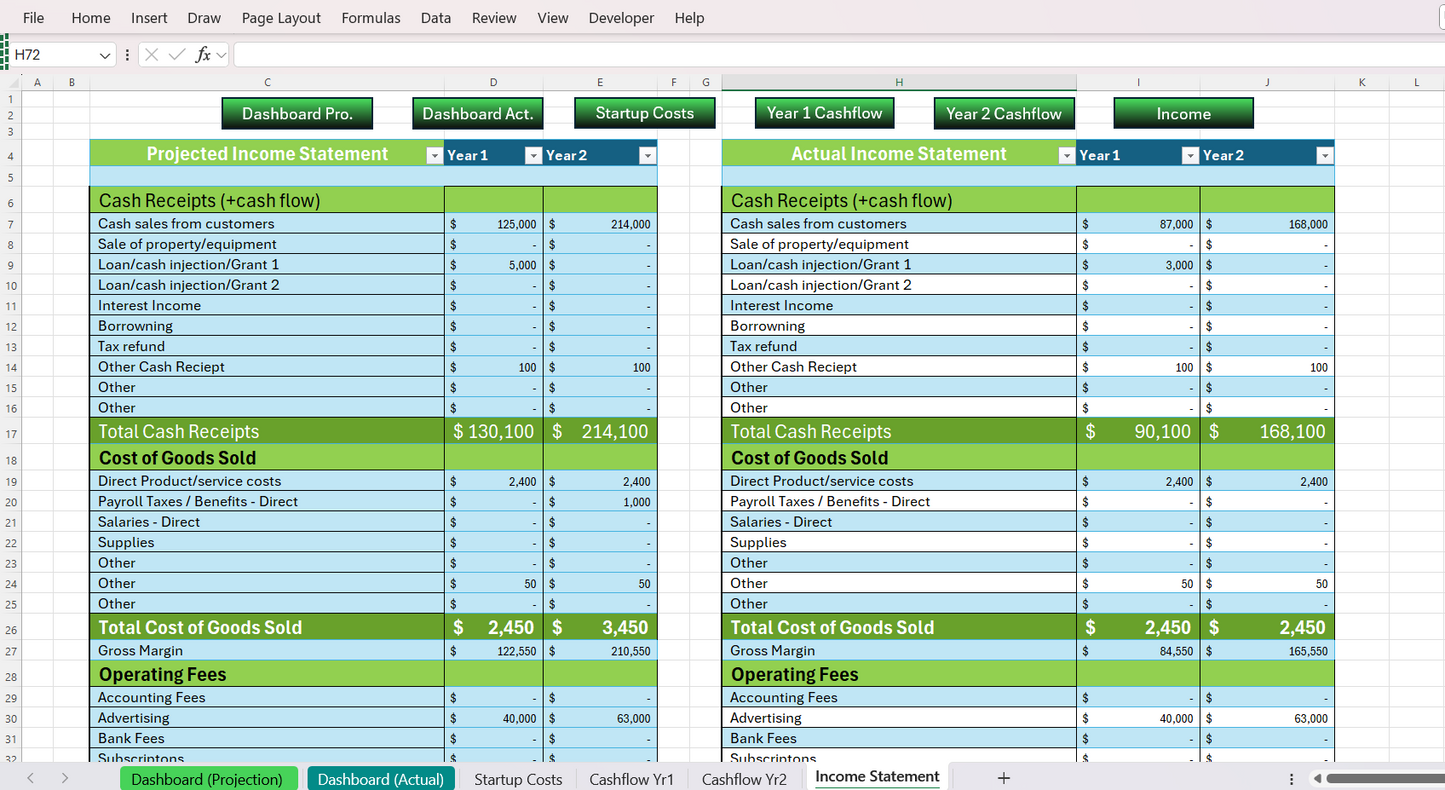Add a new sheet with the plus icon

coord(1004,778)
